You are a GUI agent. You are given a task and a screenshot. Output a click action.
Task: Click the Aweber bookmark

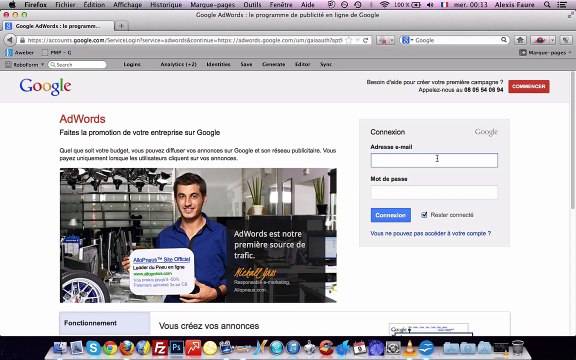pyautogui.click(x=20, y=53)
